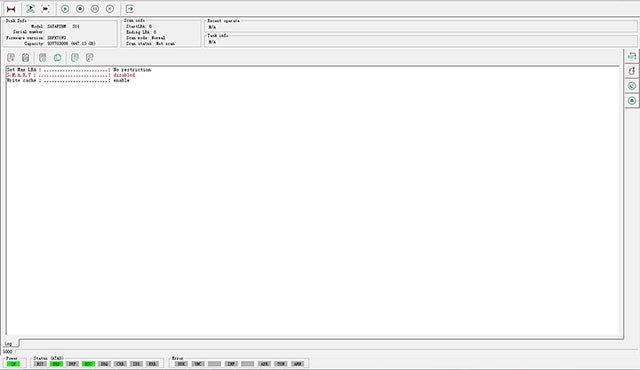Viewport: 640px width, 370px height.
Task: Click the CRR status indicator
Action: coord(120,363)
